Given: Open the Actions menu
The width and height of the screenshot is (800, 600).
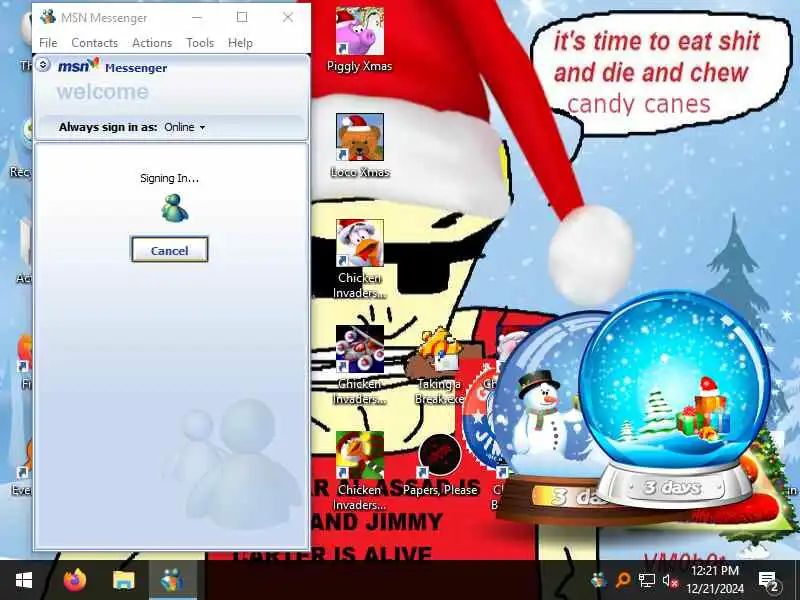Looking at the screenshot, I should click(x=152, y=43).
